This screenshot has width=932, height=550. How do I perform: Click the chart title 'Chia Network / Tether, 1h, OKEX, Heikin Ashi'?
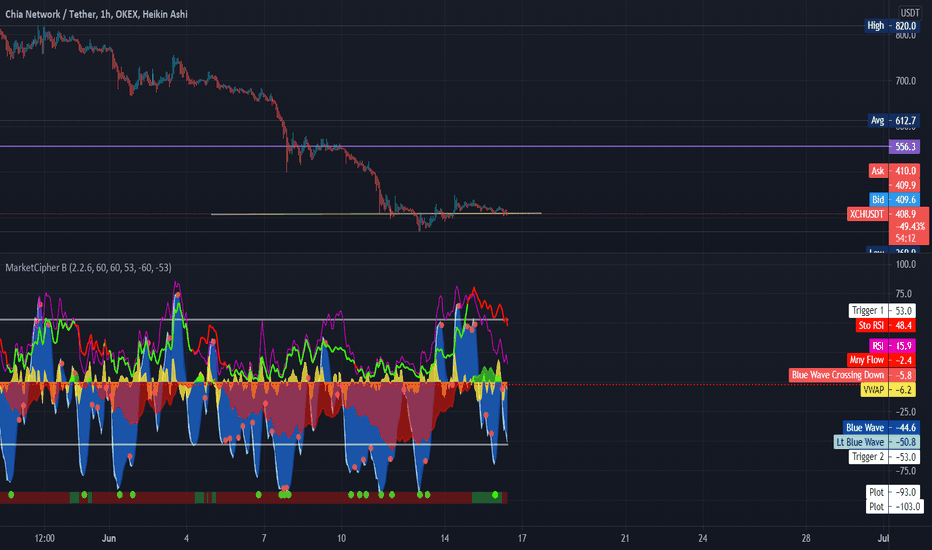pyautogui.click(x=96, y=14)
